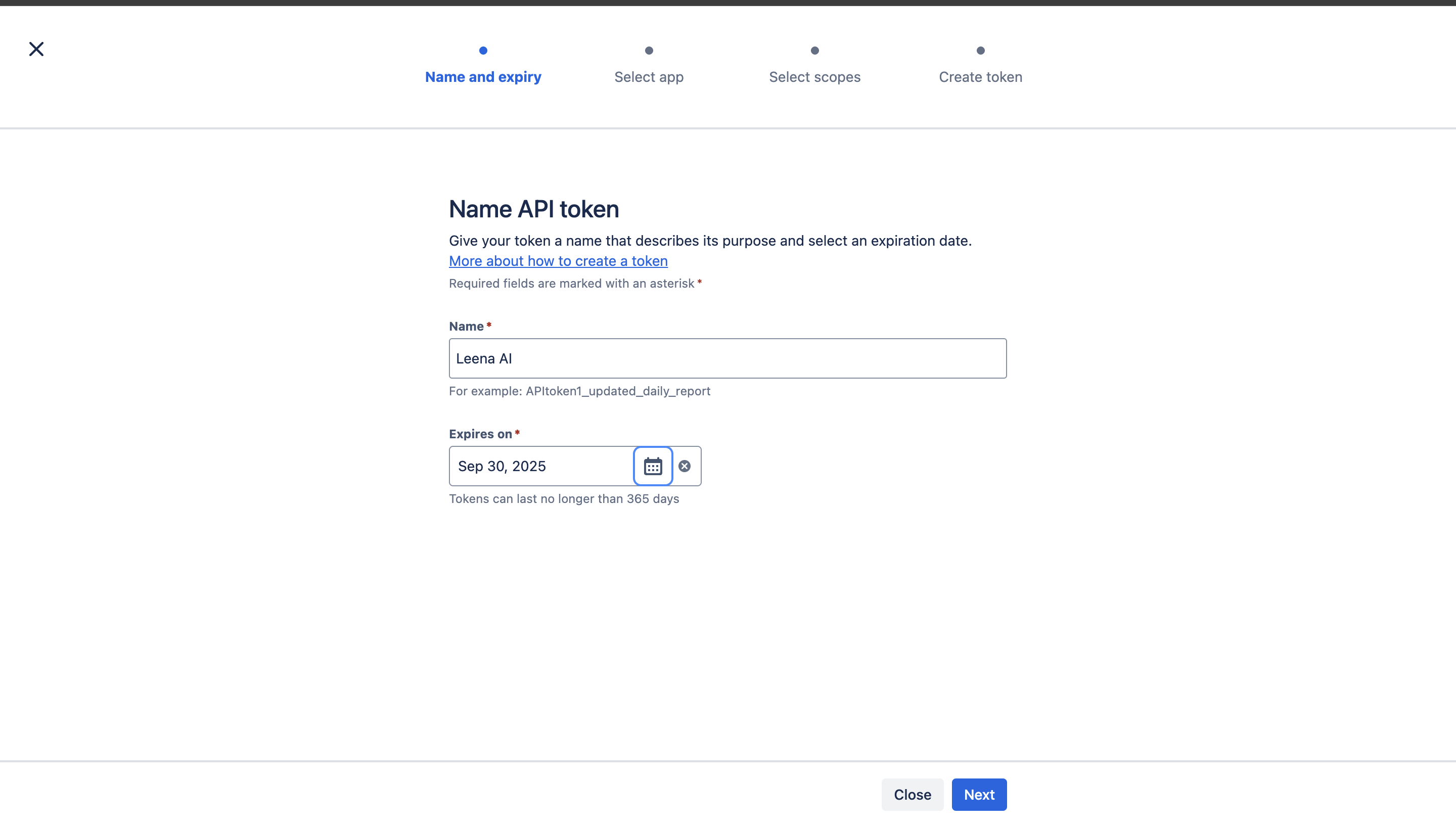Screen dimensions: 1456x827
Task: Open More about how to create a token
Action: click(558, 261)
